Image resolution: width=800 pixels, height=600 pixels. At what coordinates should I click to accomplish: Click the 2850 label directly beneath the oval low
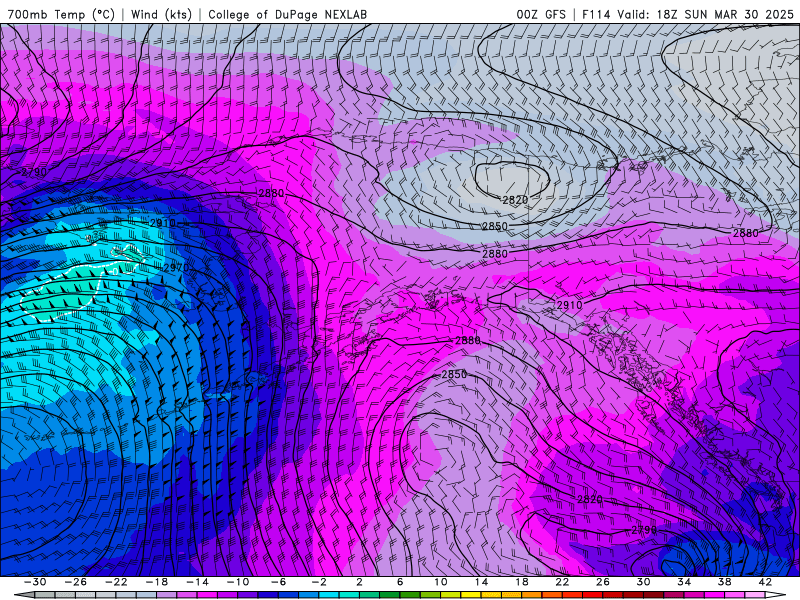click(495, 226)
